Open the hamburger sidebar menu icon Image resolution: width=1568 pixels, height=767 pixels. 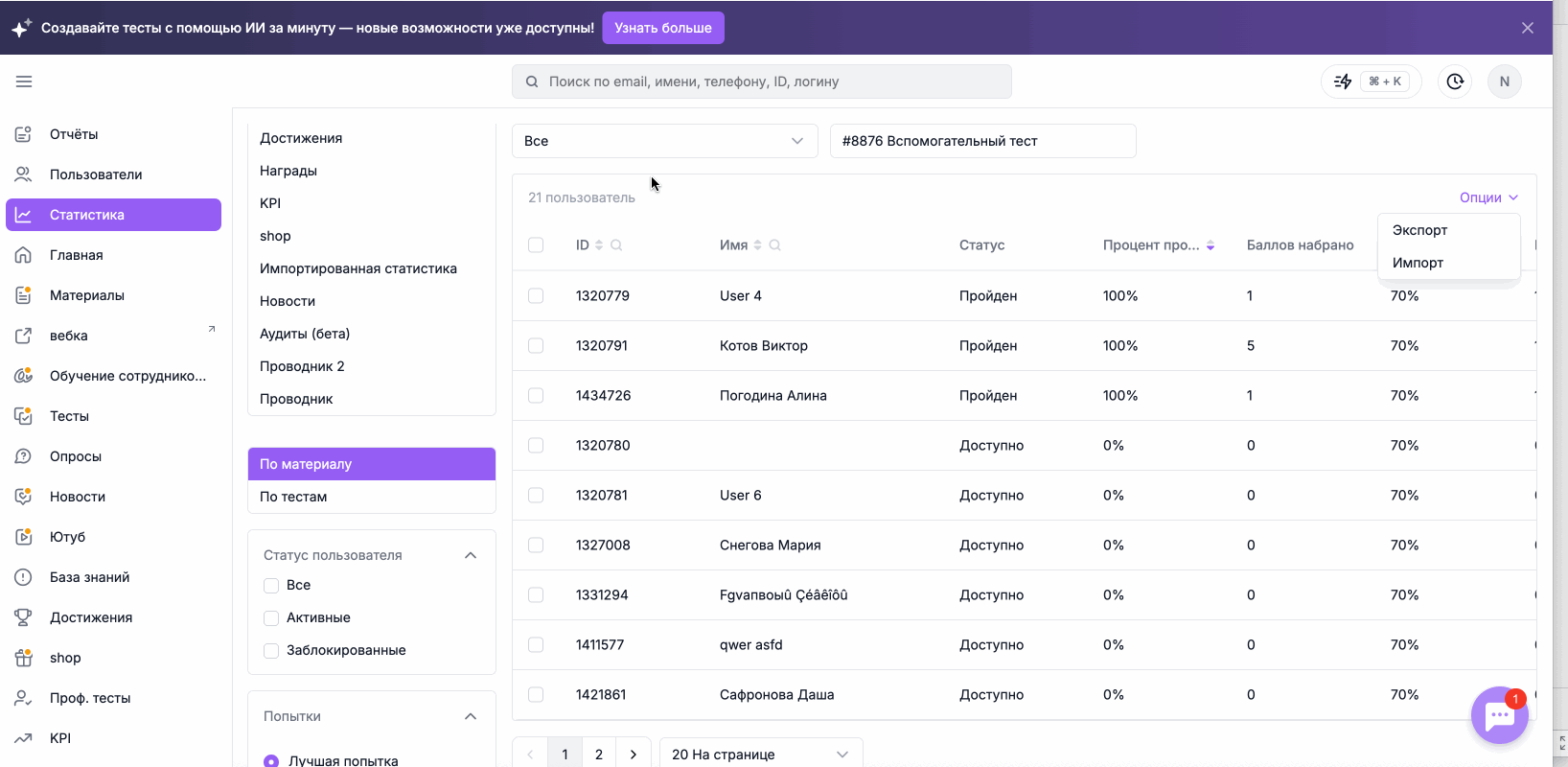point(24,81)
